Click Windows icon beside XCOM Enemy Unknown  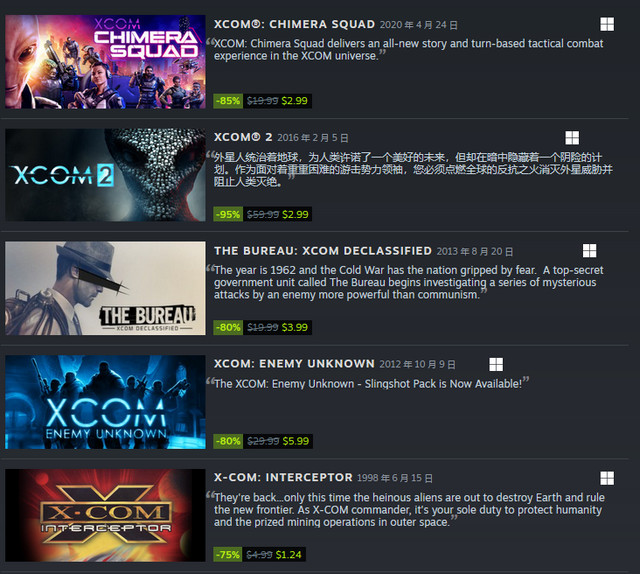point(496,364)
